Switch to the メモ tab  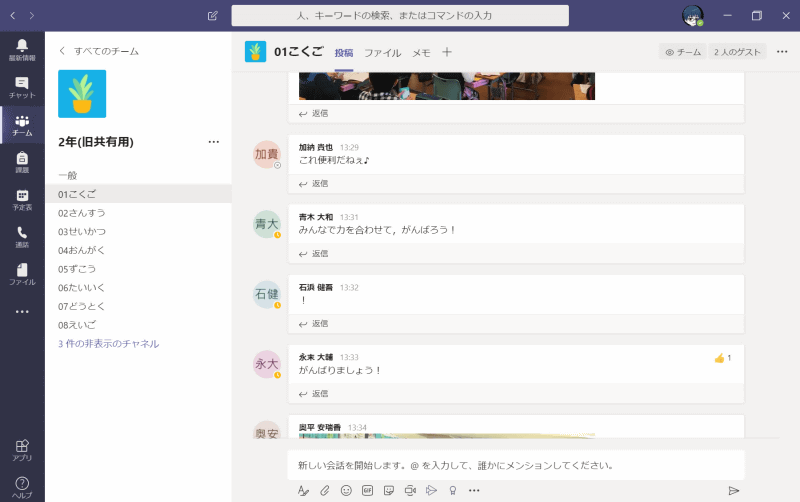tap(421, 53)
